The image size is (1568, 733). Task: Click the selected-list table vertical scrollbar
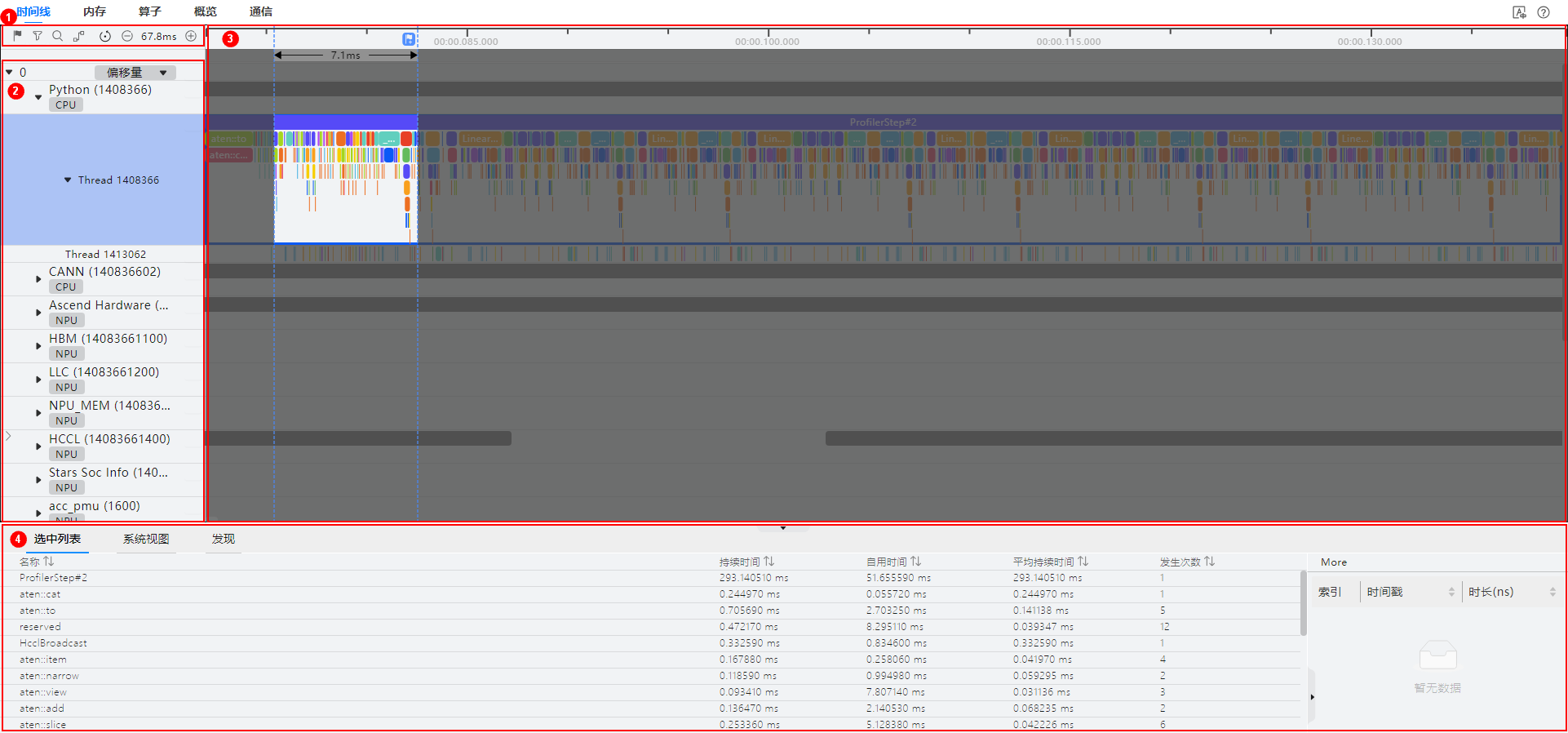[1303, 604]
